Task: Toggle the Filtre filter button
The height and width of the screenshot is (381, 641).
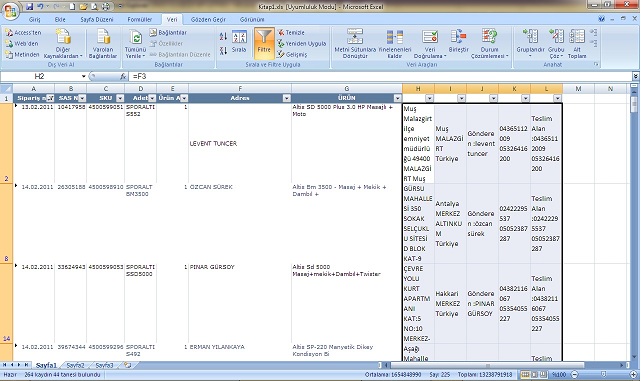Action: tap(264, 43)
